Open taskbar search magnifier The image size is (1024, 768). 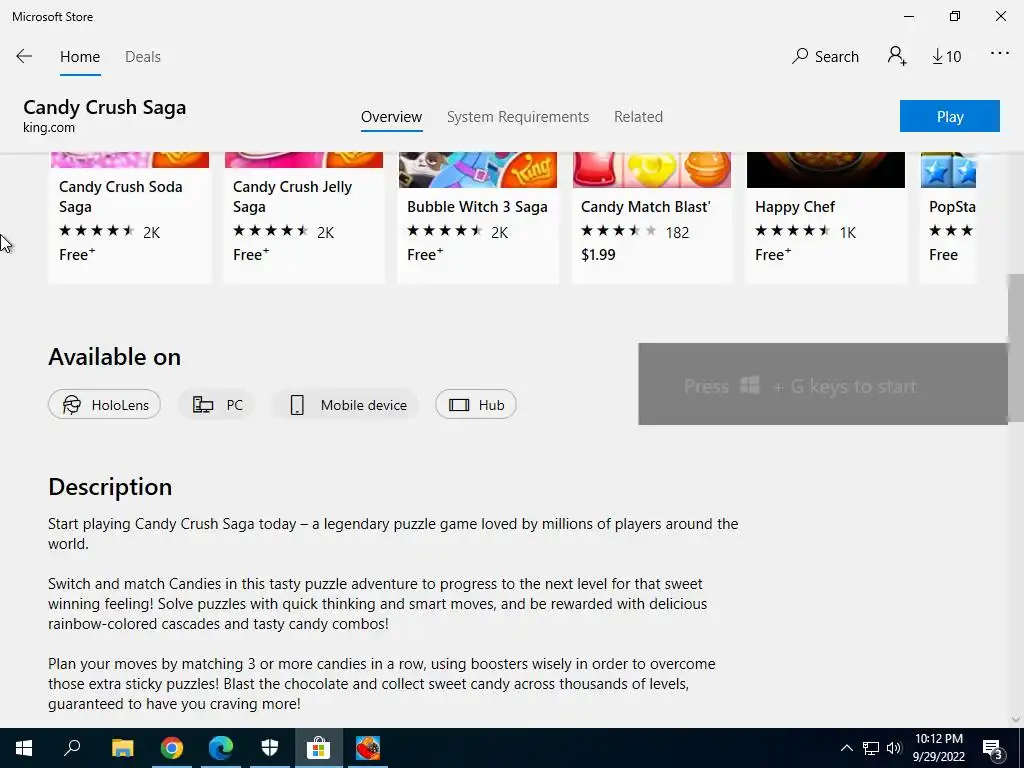point(72,748)
